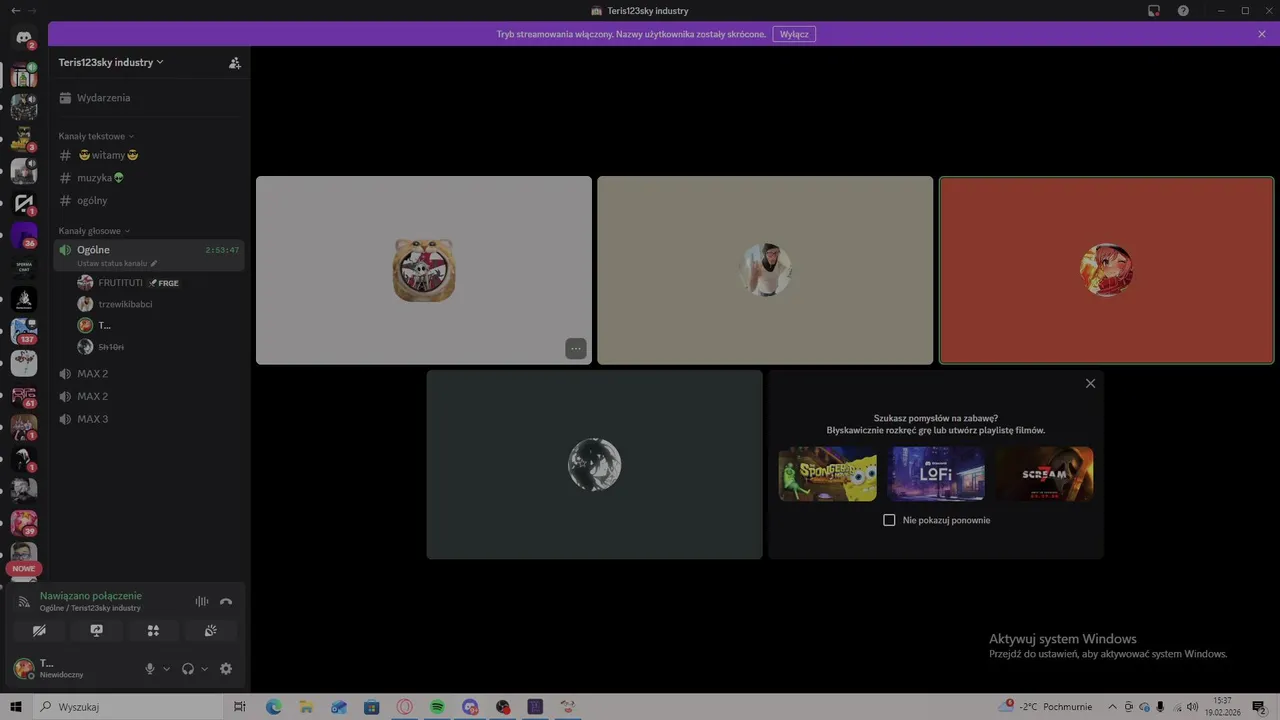Viewport: 1280px width, 720px height.
Task: Select the Ogólne voice channel
Action: tap(149, 250)
